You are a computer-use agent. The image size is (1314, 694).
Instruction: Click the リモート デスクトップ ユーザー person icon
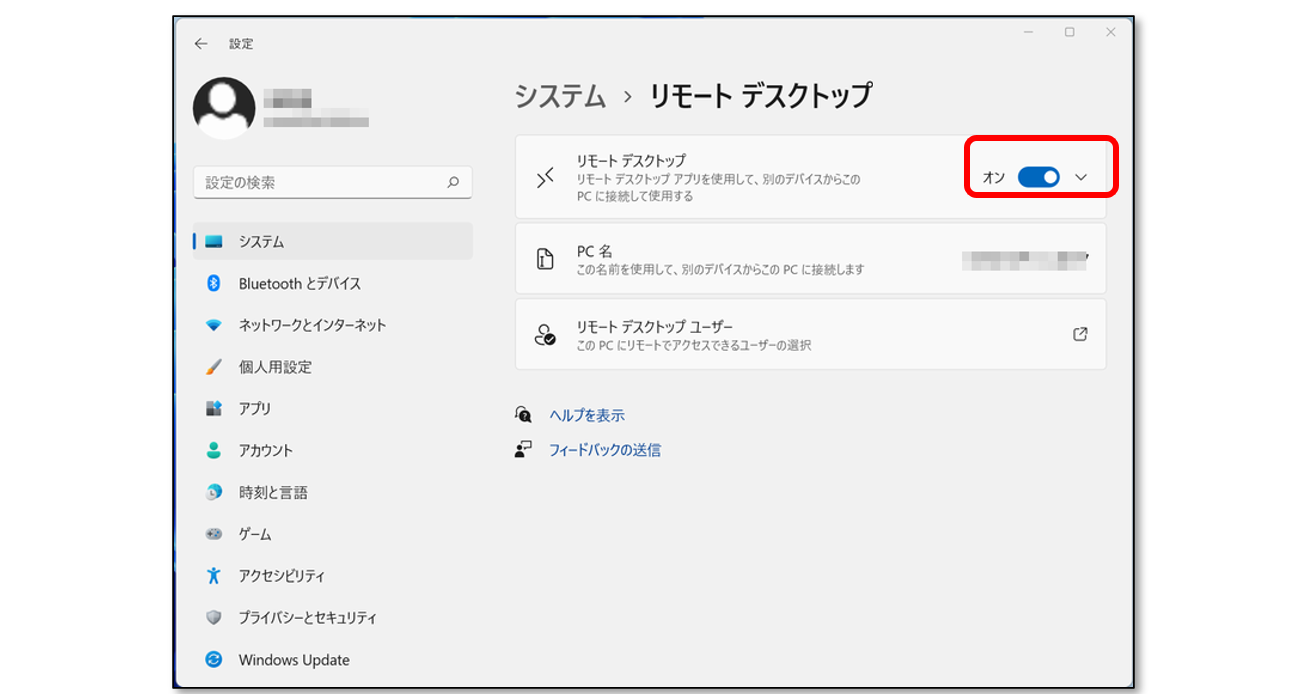pos(545,335)
